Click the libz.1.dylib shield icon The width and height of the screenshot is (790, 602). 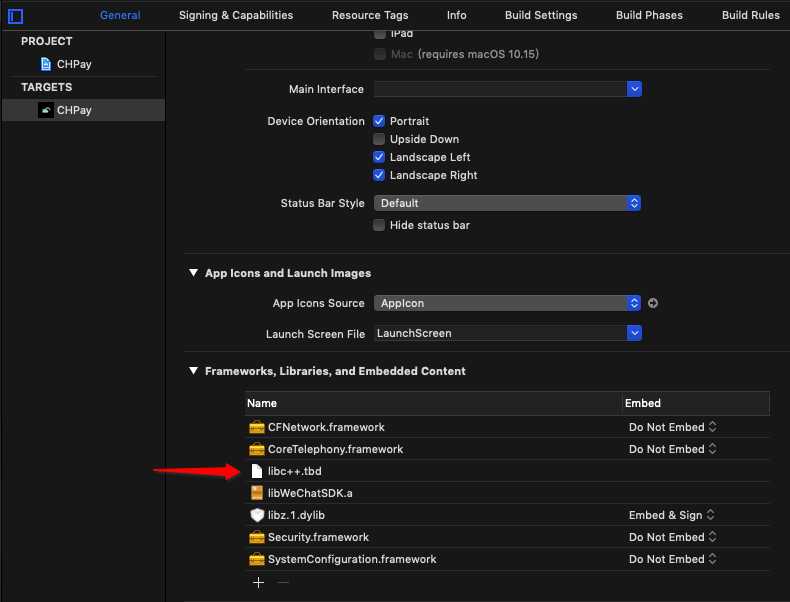click(256, 515)
